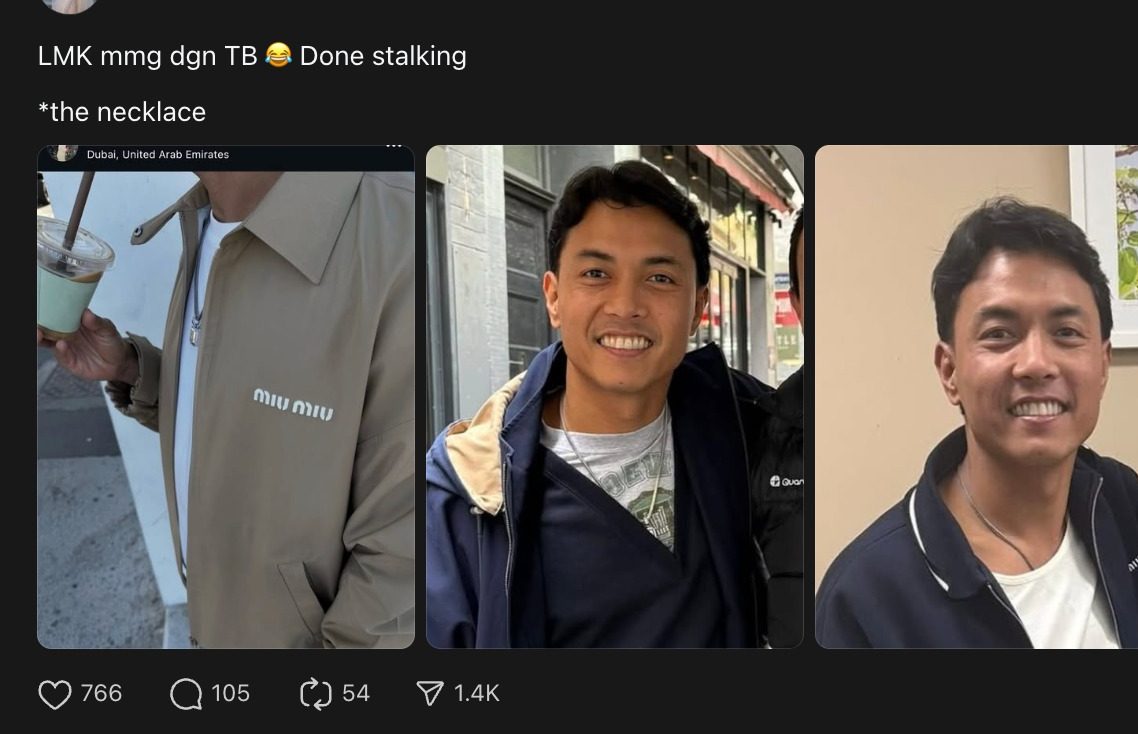Click the Dubai, United Arab Emirates location
1138x734 pixels.
click(x=158, y=155)
